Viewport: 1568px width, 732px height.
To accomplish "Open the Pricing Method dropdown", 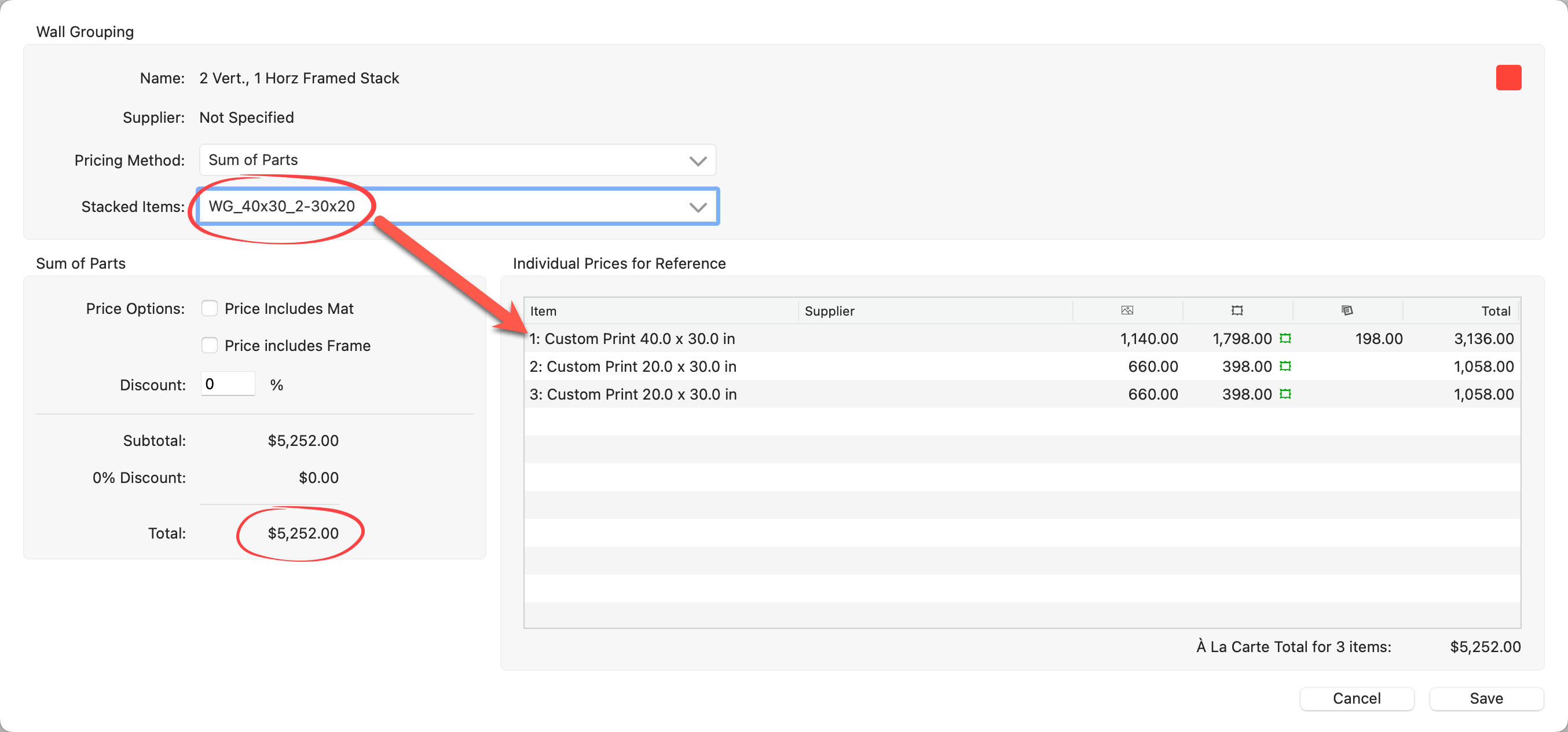I will tap(456, 160).
